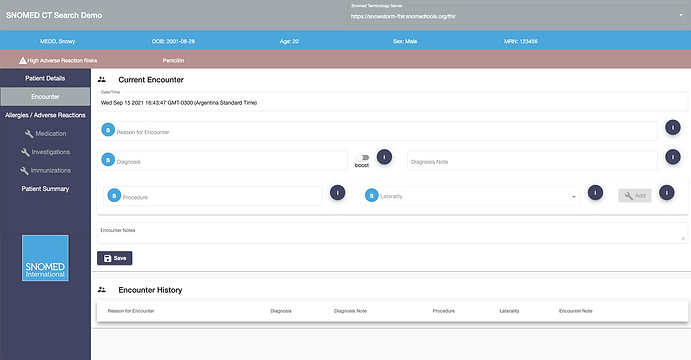The height and width of the screenshot is (360, 691).
Task: Open the Snomed Terminology Server dropdown
Action: coord(516,15)
